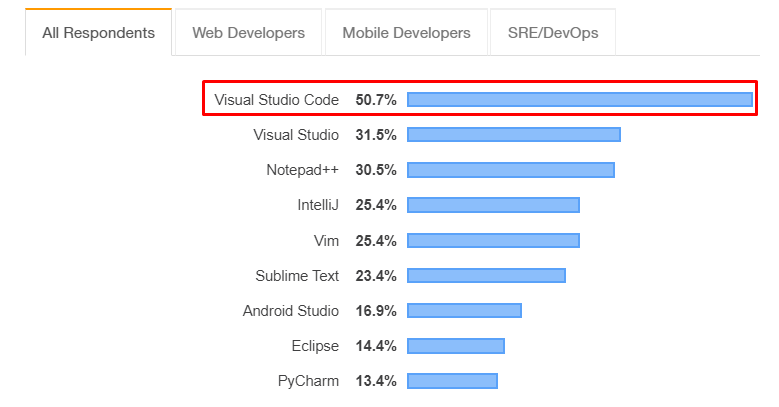Viewport: 779px width, 407px height.
Task: Click the blue bar beside 31.5%
Action: coord(514,135)
